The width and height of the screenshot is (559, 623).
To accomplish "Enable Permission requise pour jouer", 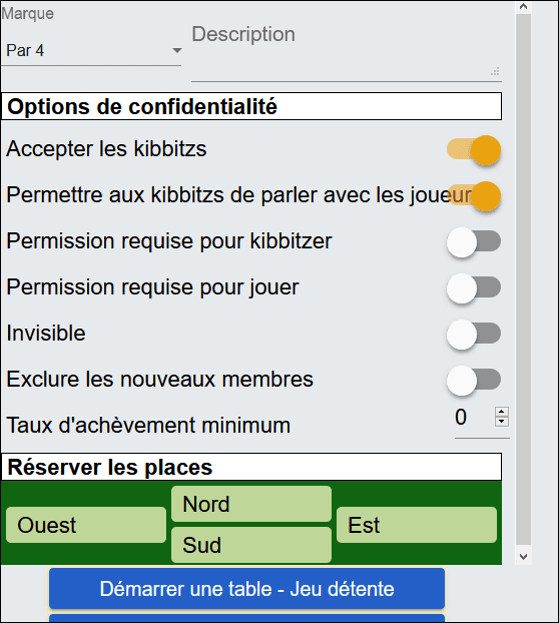I will coord(474,288).
